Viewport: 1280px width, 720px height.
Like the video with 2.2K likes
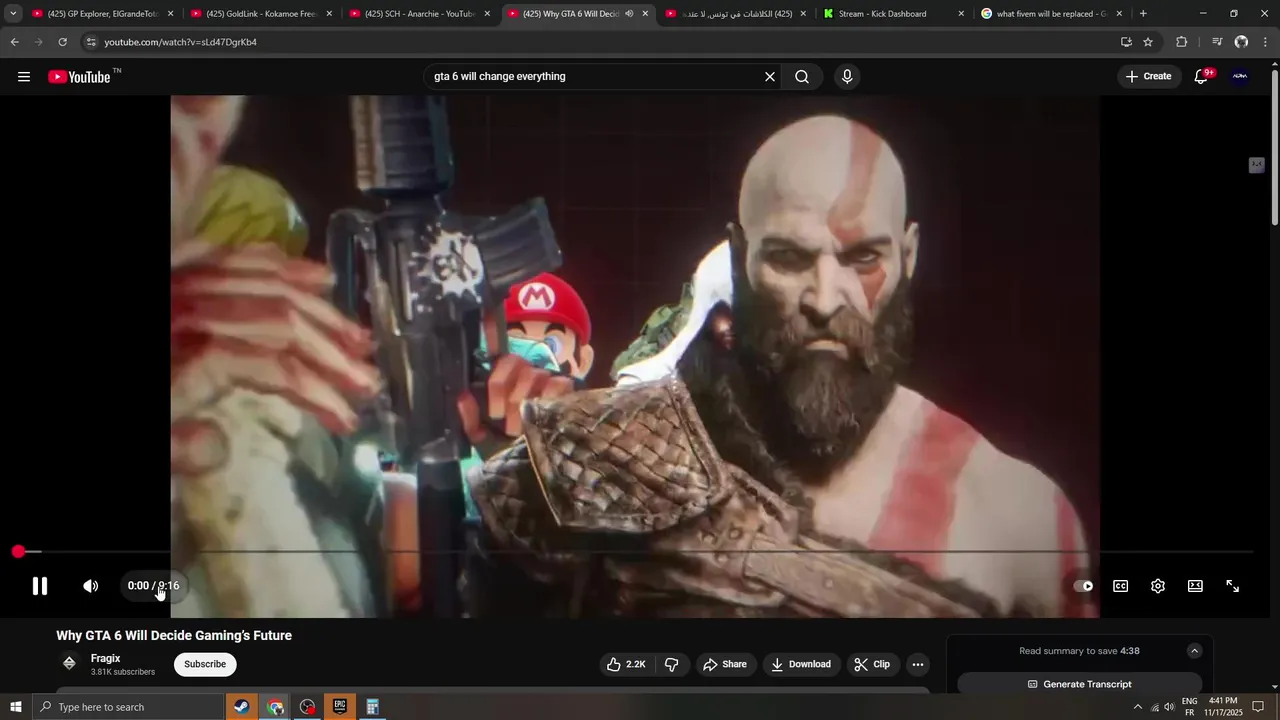point(626,664)
